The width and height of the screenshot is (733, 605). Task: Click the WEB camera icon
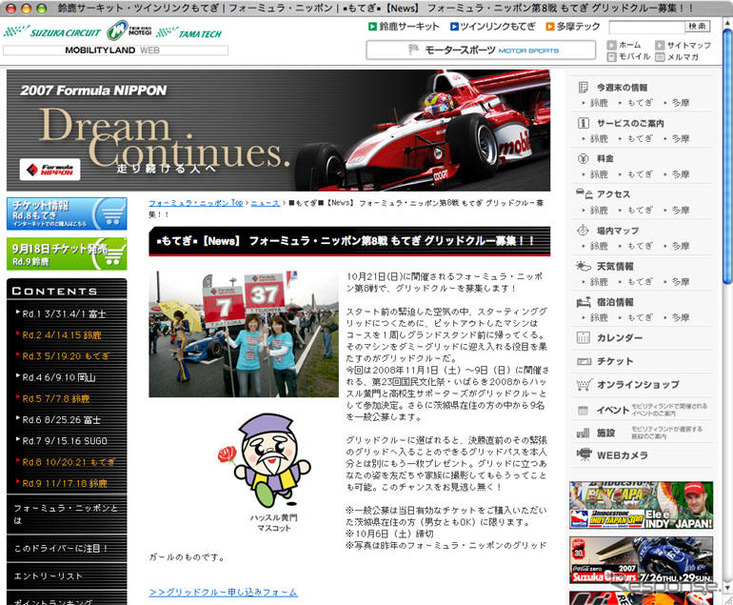pos(583,454)
